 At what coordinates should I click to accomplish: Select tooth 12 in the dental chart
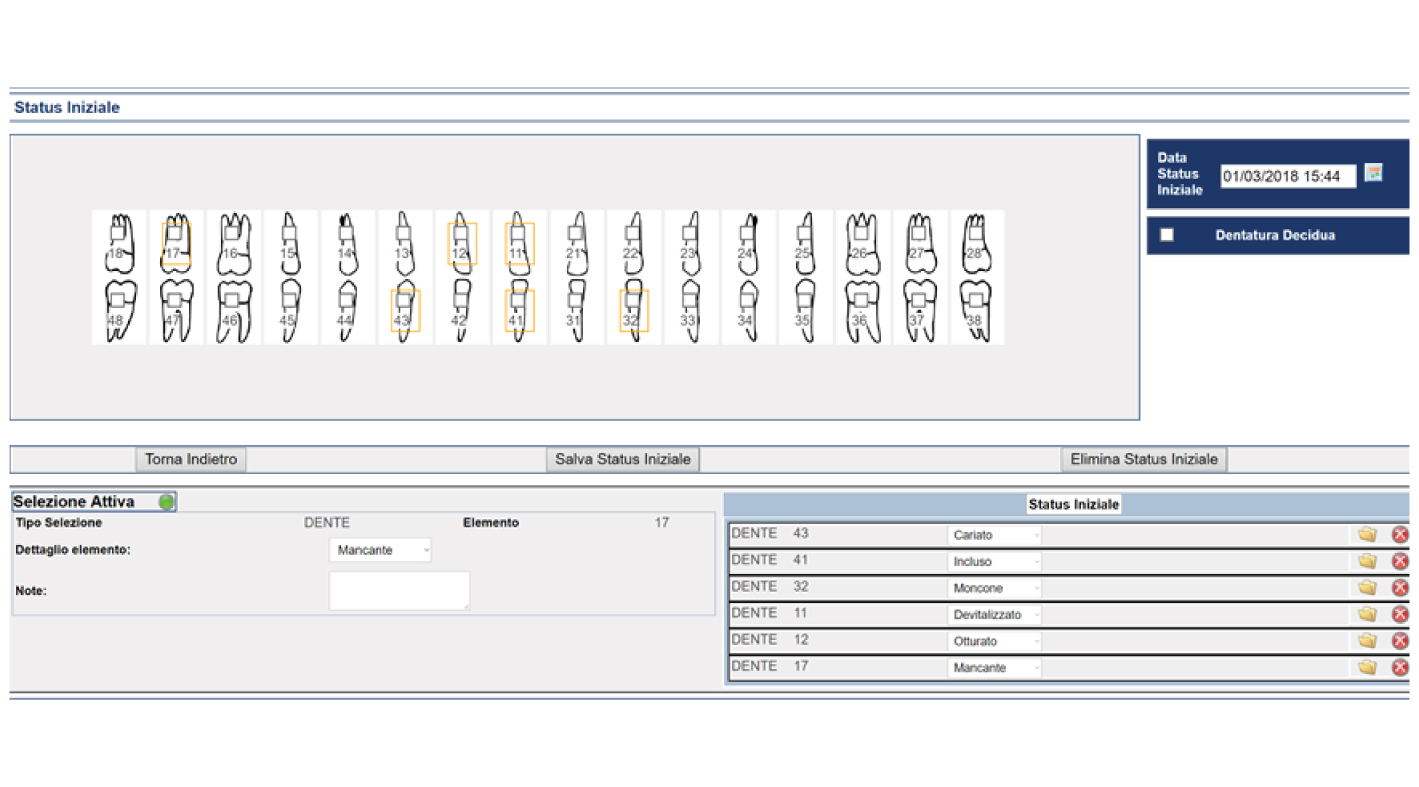pos(461,243)
